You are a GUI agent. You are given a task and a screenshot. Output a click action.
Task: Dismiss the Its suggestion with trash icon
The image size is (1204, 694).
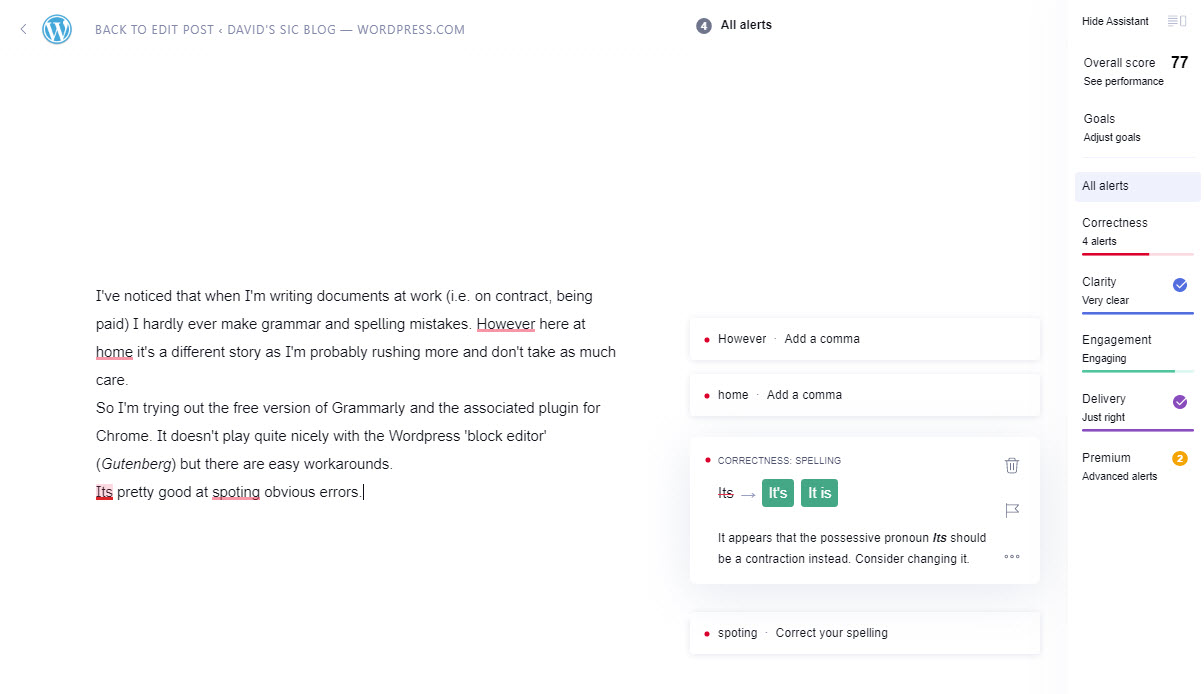(1012, 465)
